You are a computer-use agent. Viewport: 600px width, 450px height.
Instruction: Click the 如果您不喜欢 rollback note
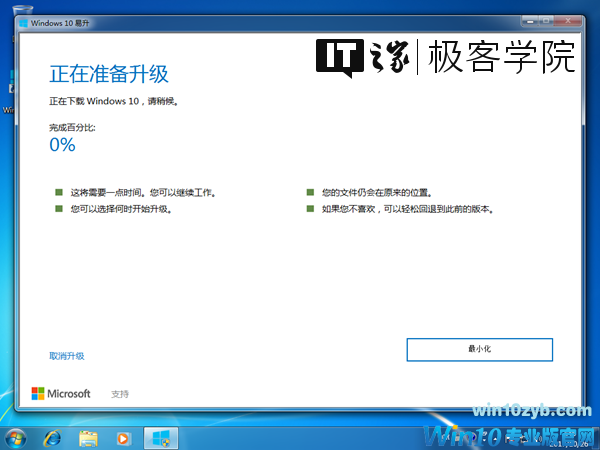[x=407, y=209]
